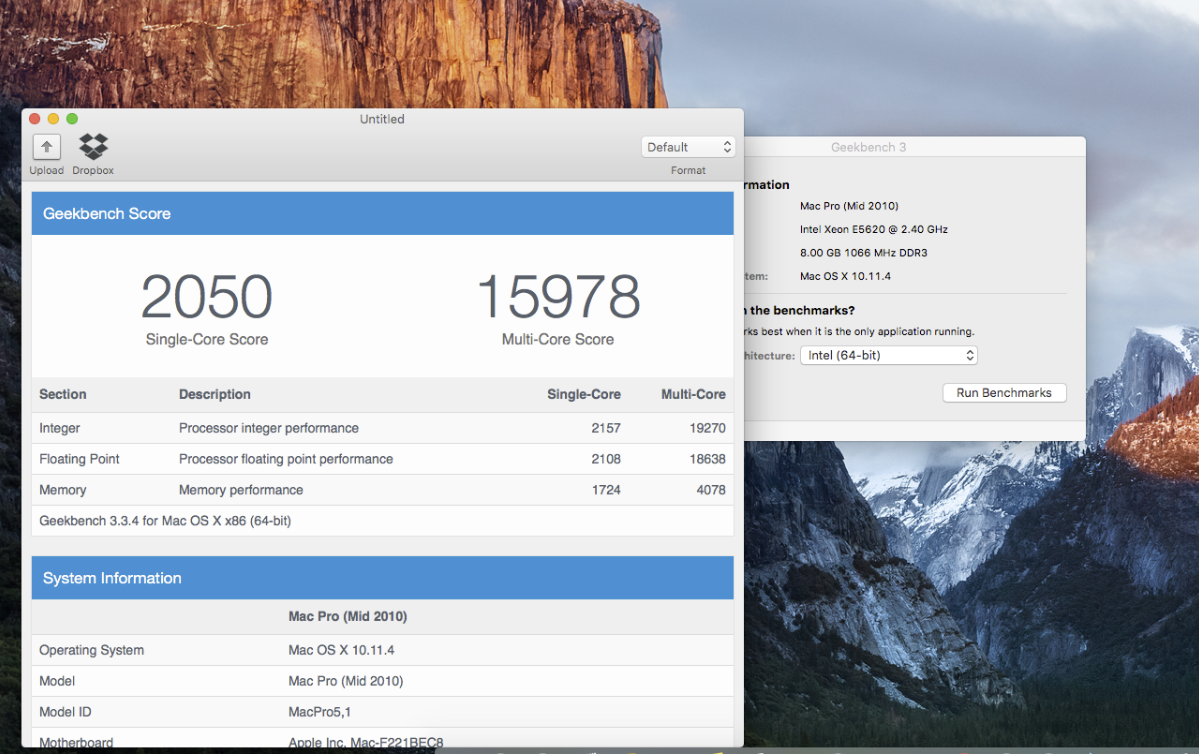Click 'Processor integer performance' description

(x=268, y=428)
